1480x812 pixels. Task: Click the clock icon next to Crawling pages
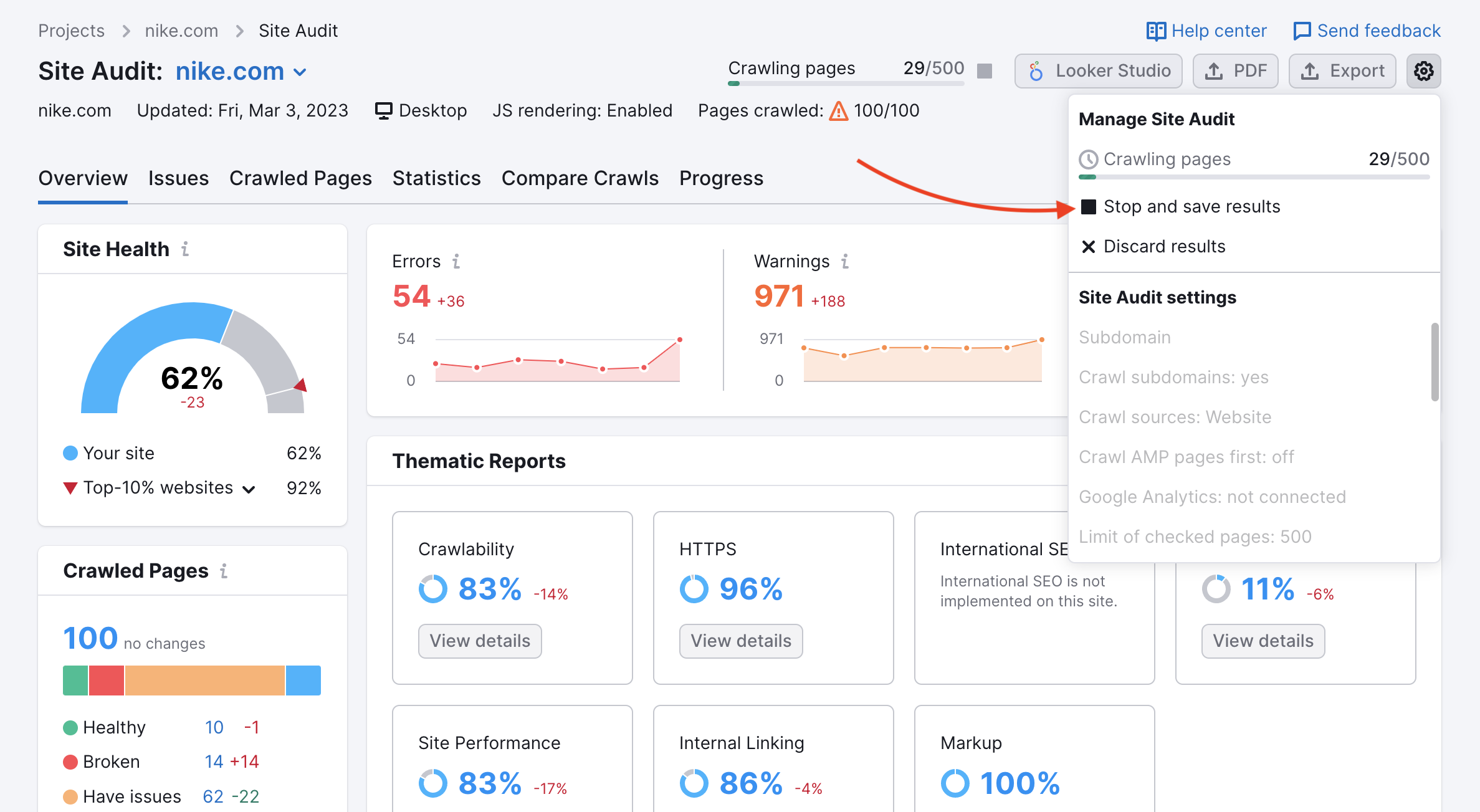click(1088, 160)
